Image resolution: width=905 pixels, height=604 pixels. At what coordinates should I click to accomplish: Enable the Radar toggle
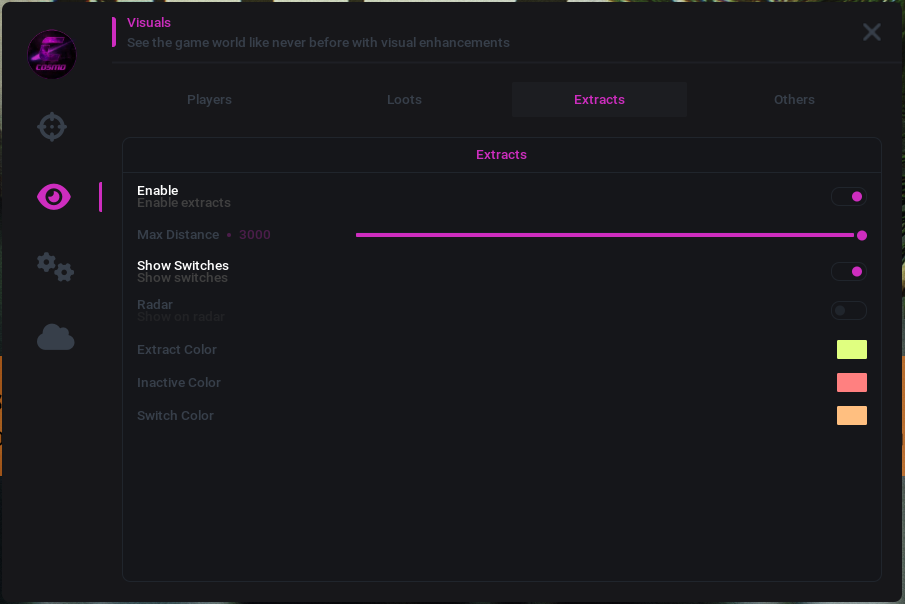[849, 311]
